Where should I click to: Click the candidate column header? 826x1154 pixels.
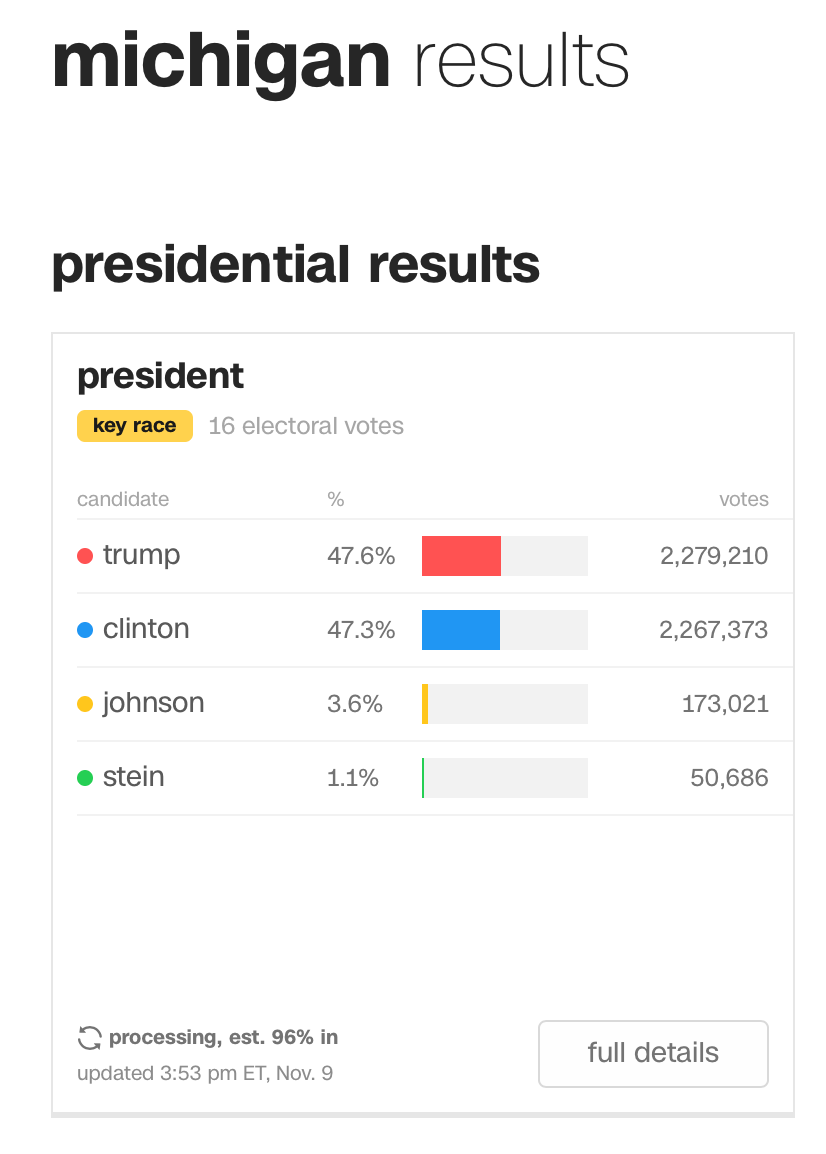[123, 499]
